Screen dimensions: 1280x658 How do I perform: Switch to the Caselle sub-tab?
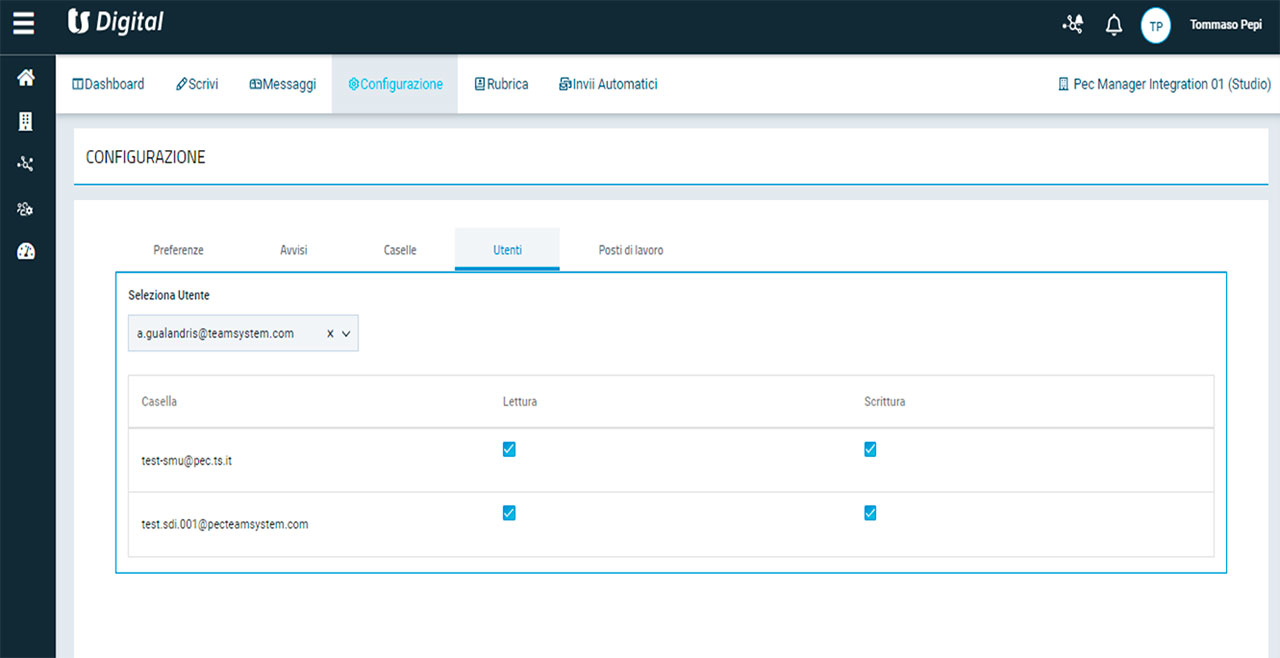coord(400,250)
